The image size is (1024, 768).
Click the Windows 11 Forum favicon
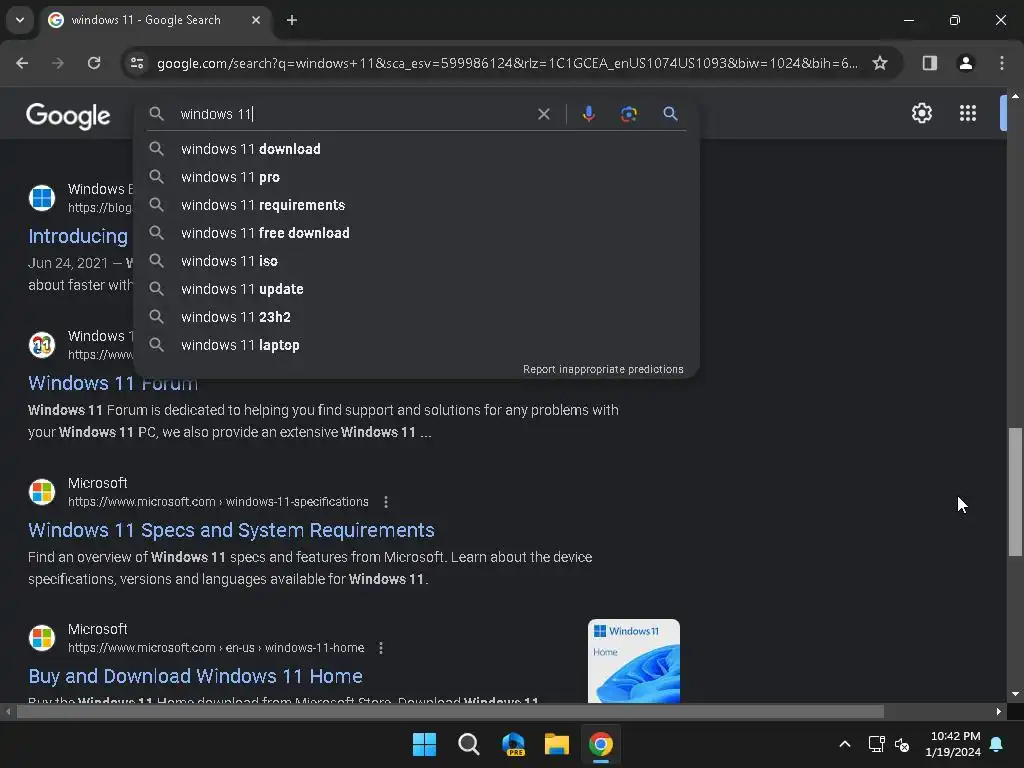click(x=42, y=345)
